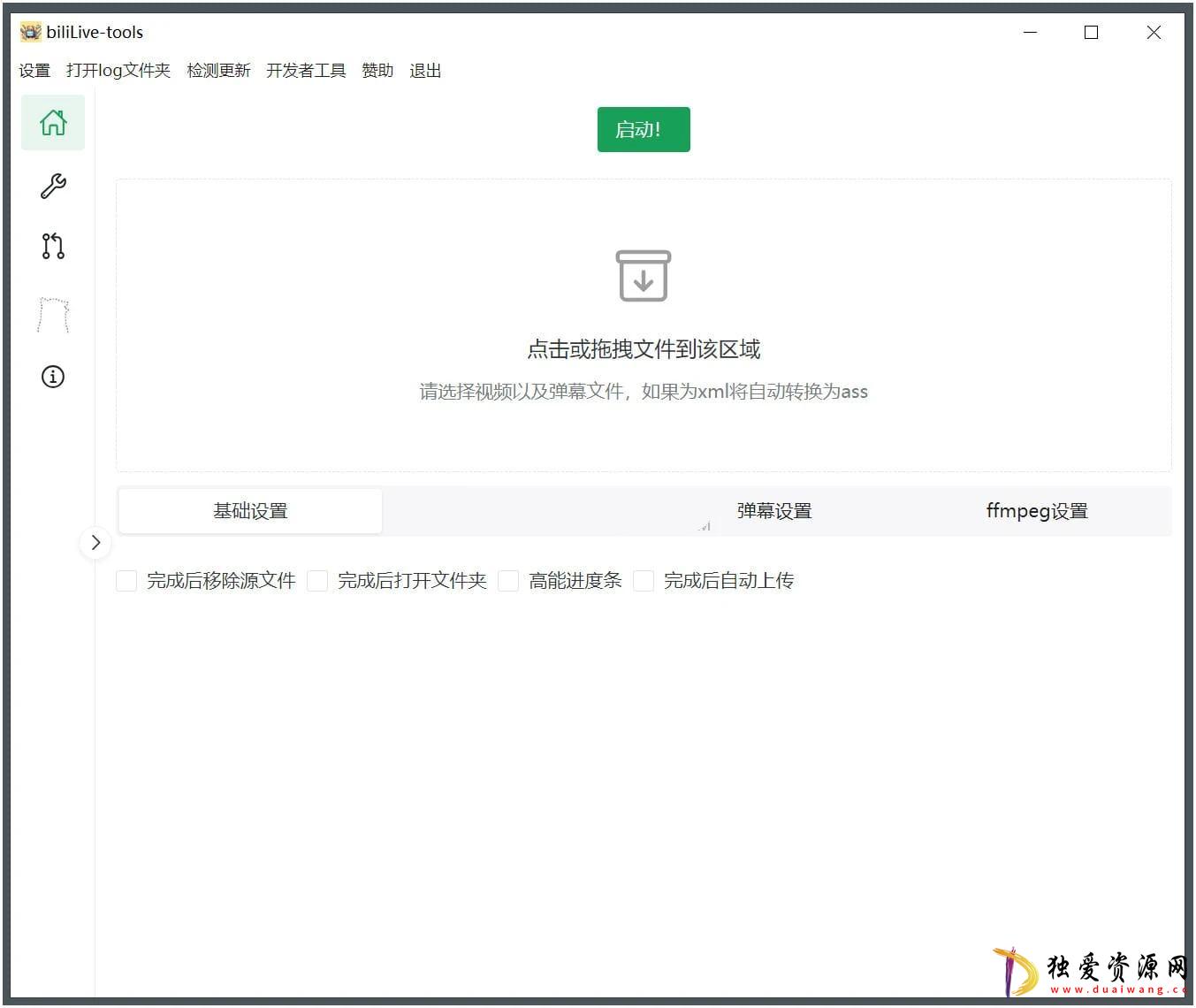Click the 赞助 menu item
1196x1008 pixels.
point(377,71)
